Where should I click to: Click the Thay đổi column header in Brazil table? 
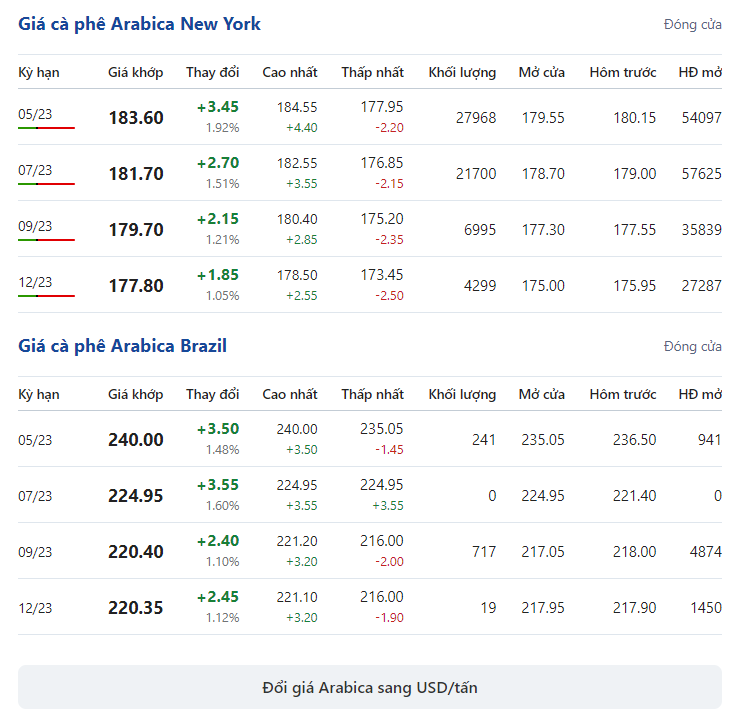(212, 394)
